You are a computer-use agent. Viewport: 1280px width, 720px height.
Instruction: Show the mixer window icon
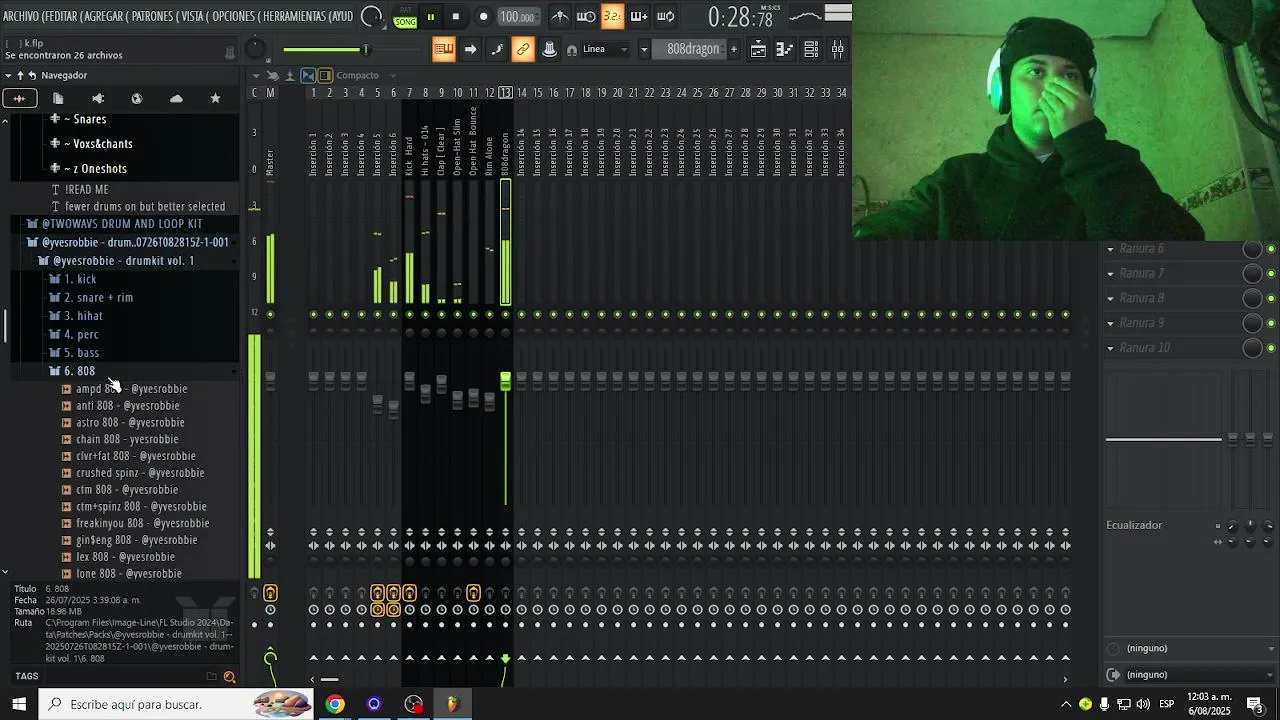837,49
